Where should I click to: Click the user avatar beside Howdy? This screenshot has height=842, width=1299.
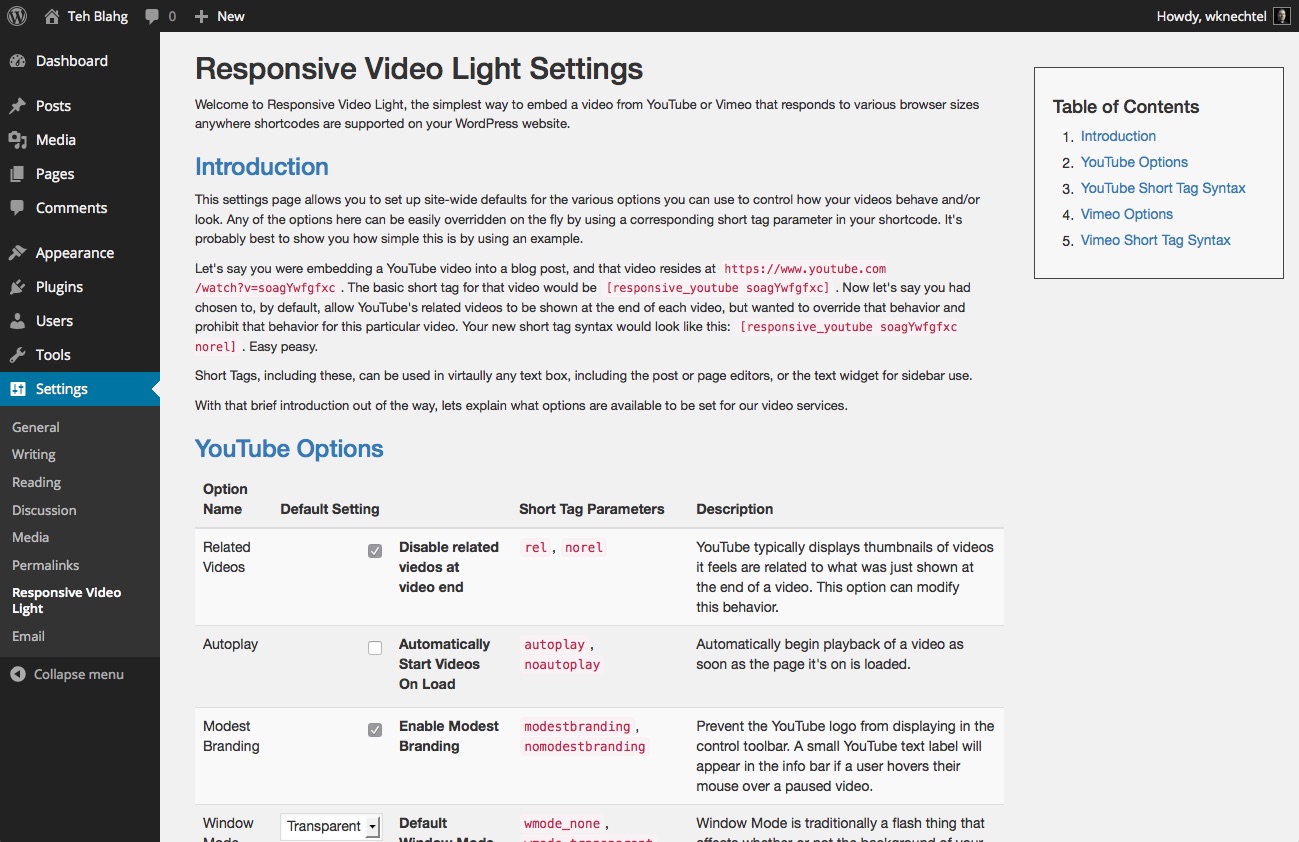1281,16
